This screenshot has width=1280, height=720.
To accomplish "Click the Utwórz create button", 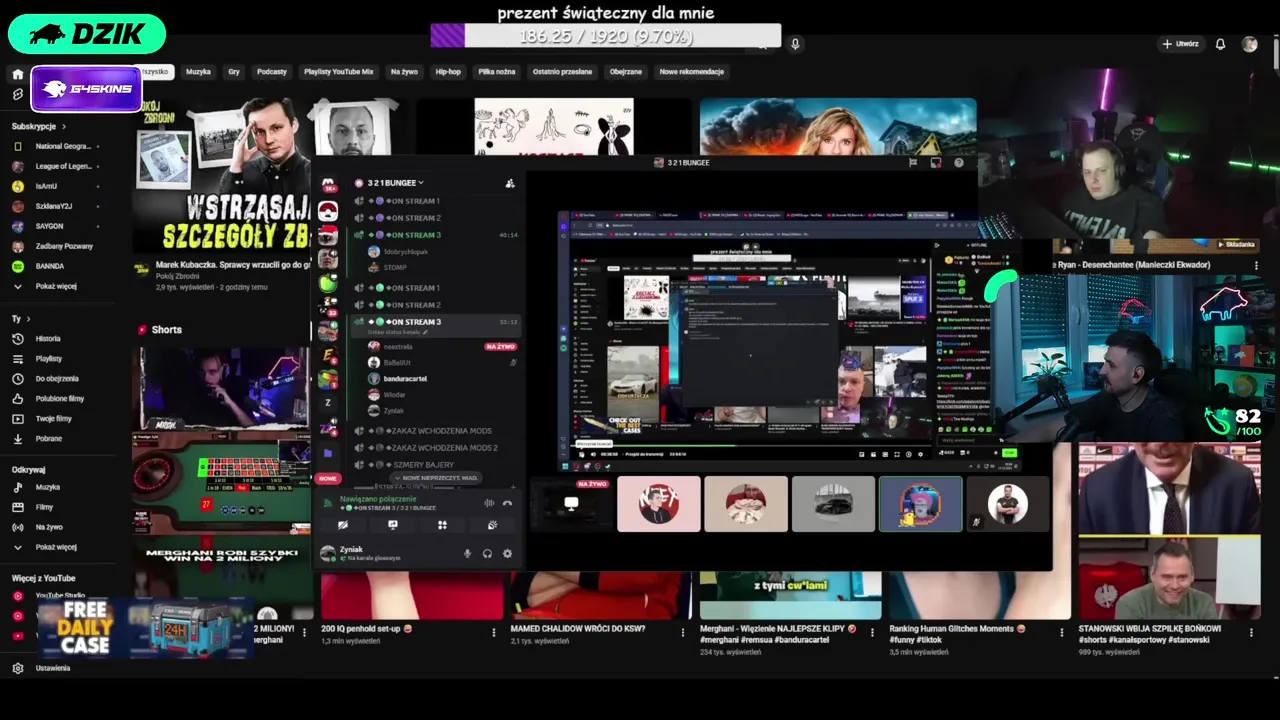I will (1181, 44).
